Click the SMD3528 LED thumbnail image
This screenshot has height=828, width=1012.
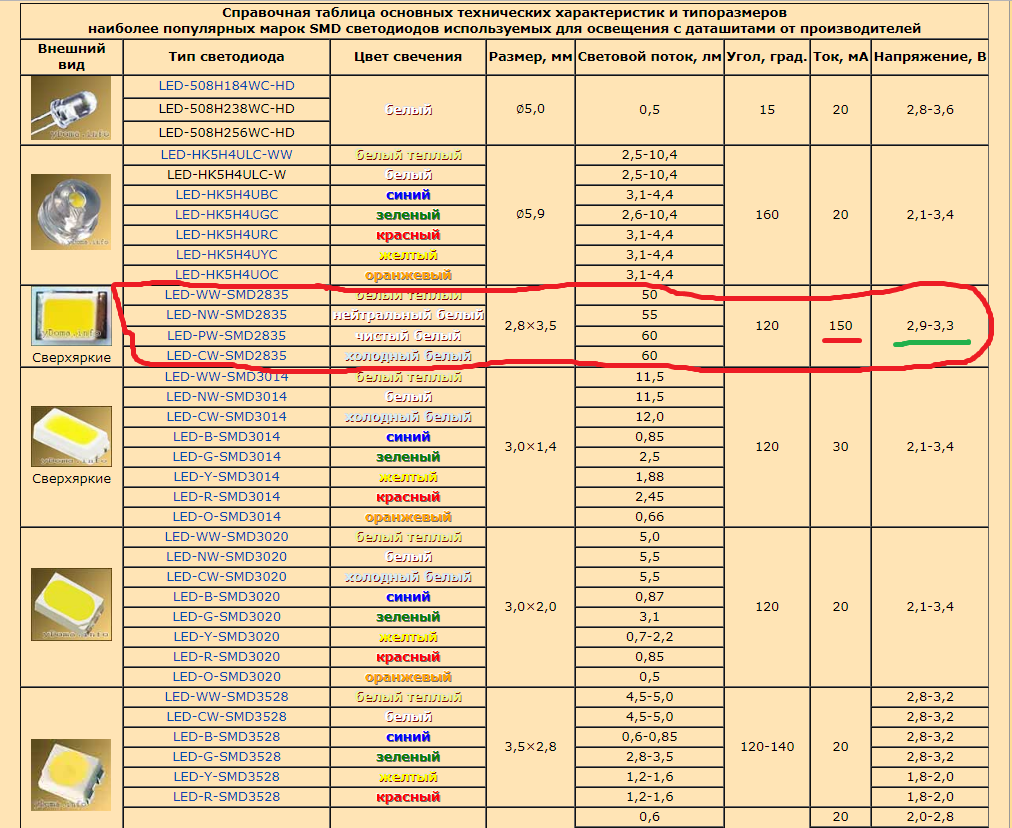click(x=71, y=775)
